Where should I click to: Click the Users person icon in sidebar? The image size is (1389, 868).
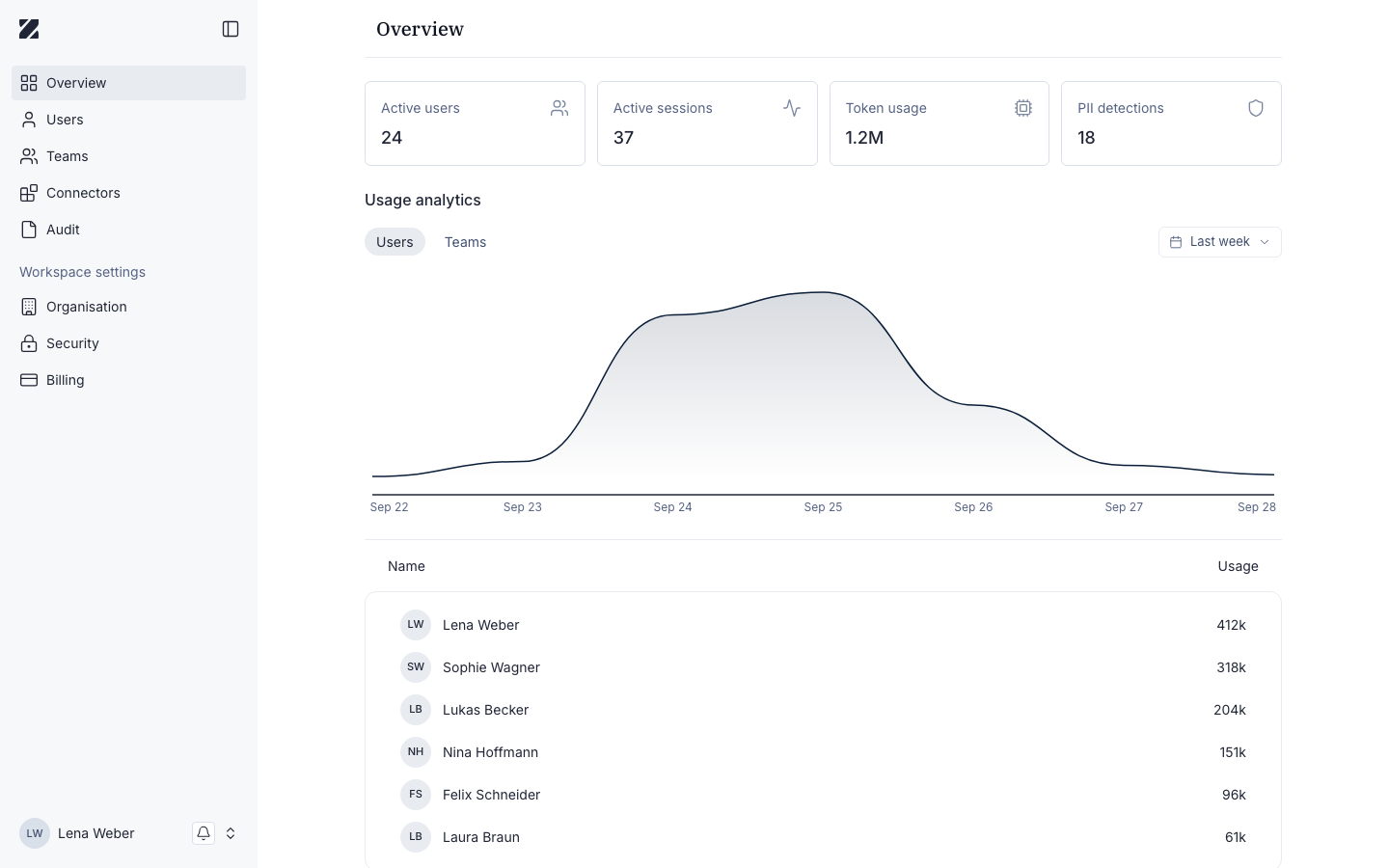[x=29, y=120]
